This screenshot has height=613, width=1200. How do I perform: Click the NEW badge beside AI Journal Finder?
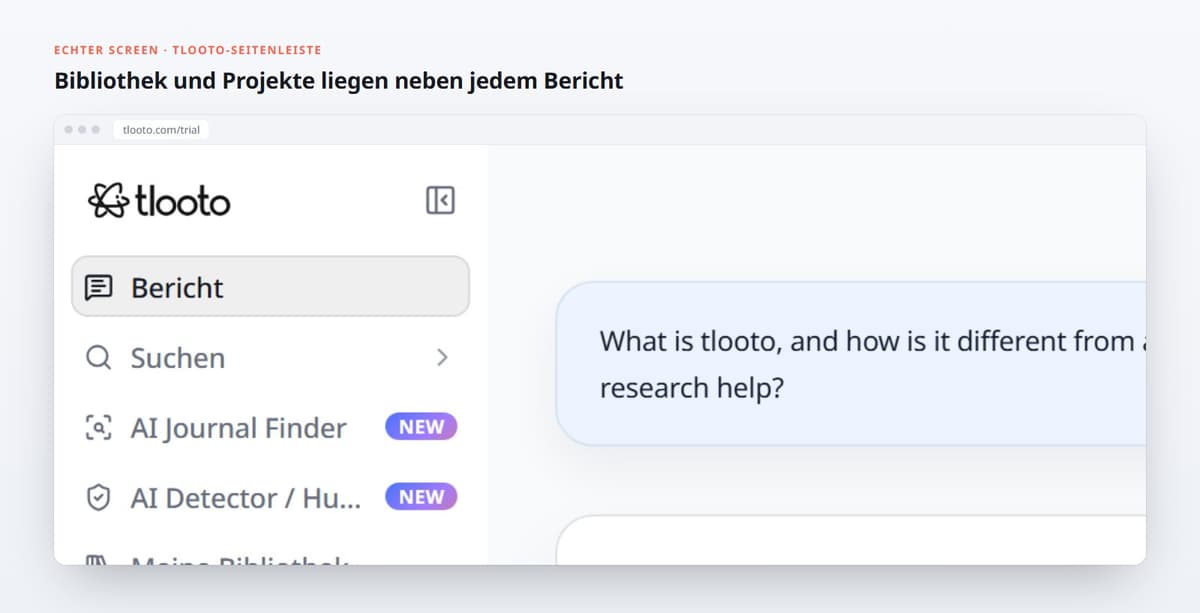[421, 427]
